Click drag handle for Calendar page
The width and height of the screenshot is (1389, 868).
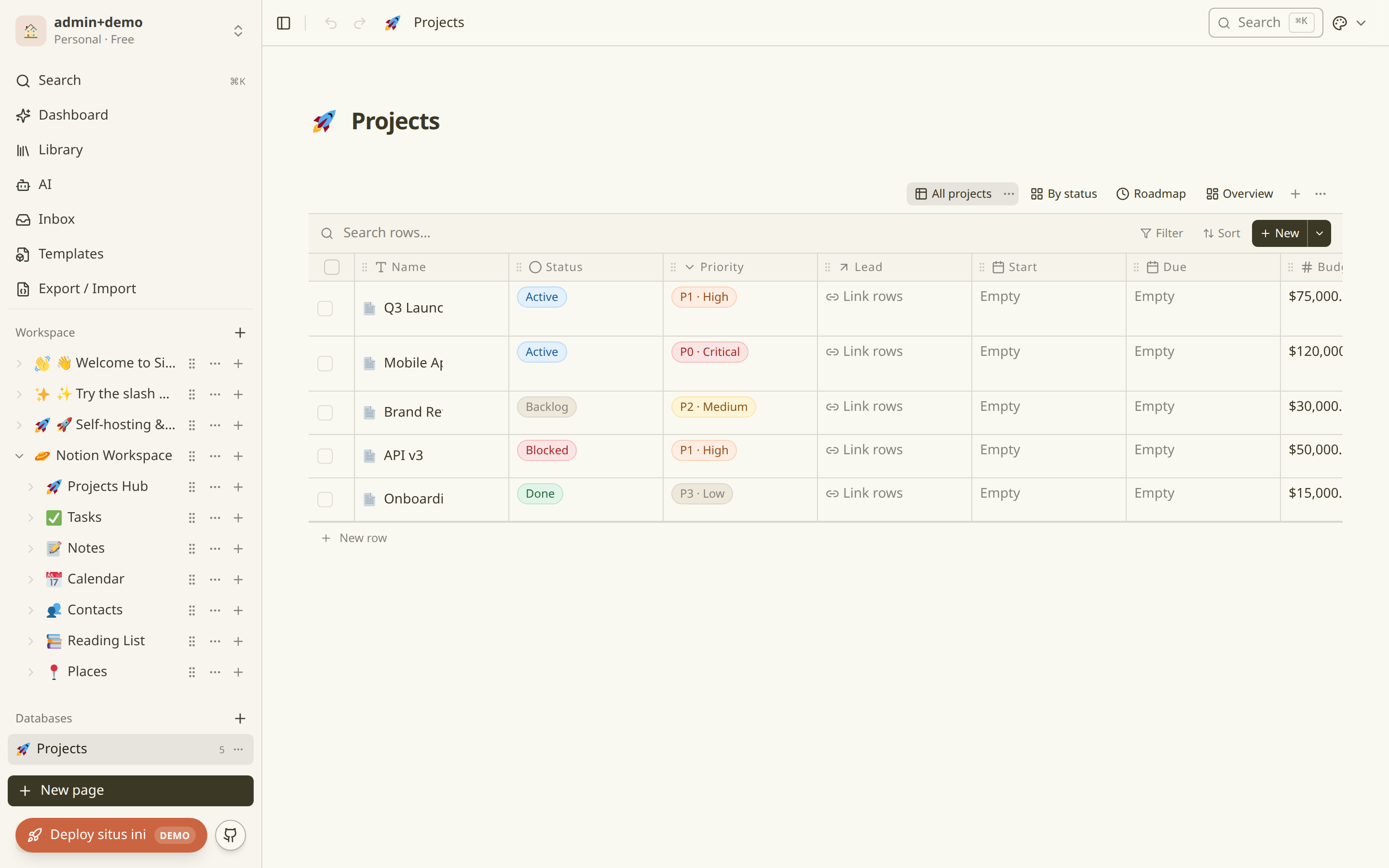[192, 580]
